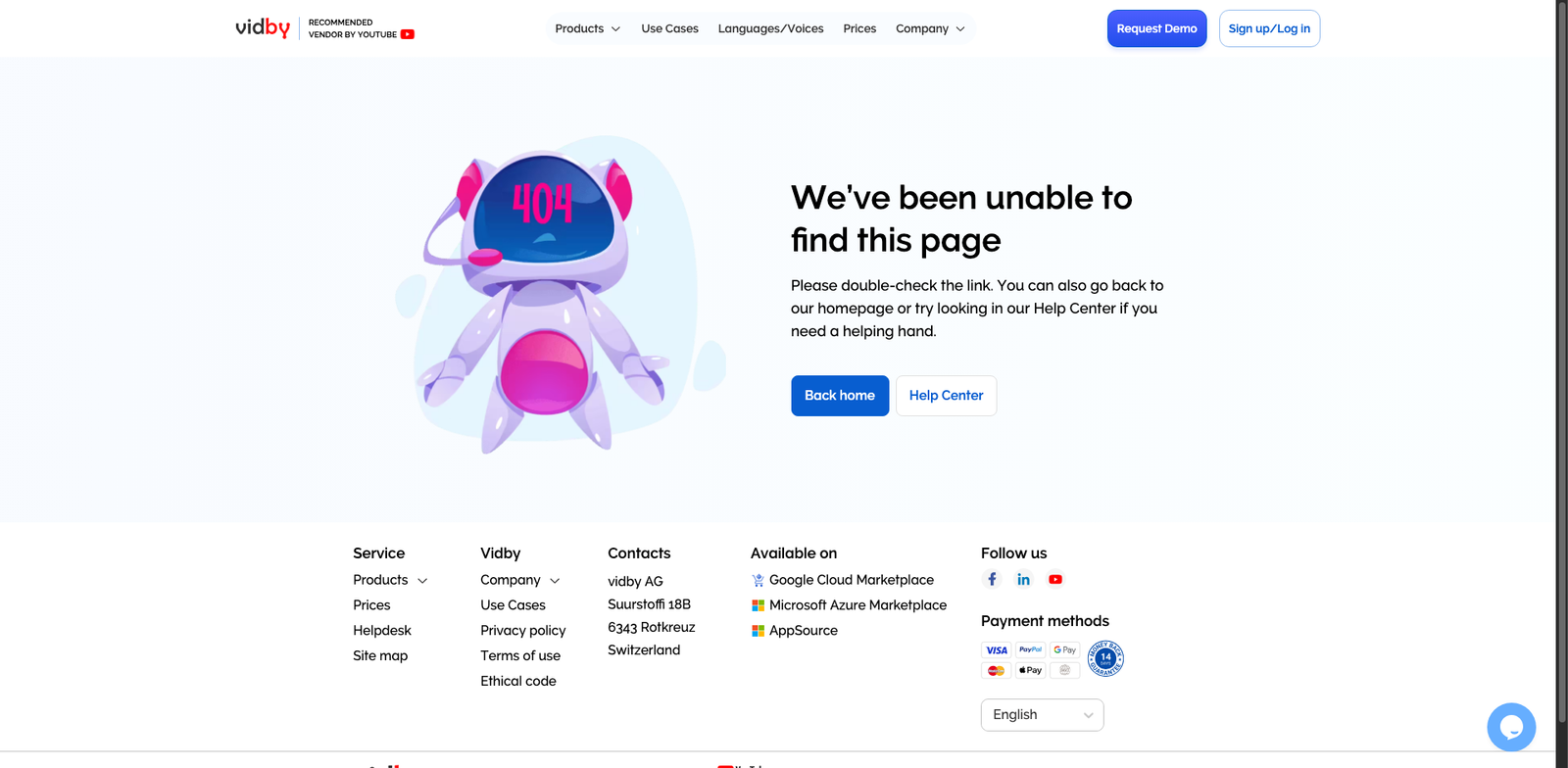The width and height of the screenshot is (1568, 768).
Task: Open the AppSource link
Action: 804,631
